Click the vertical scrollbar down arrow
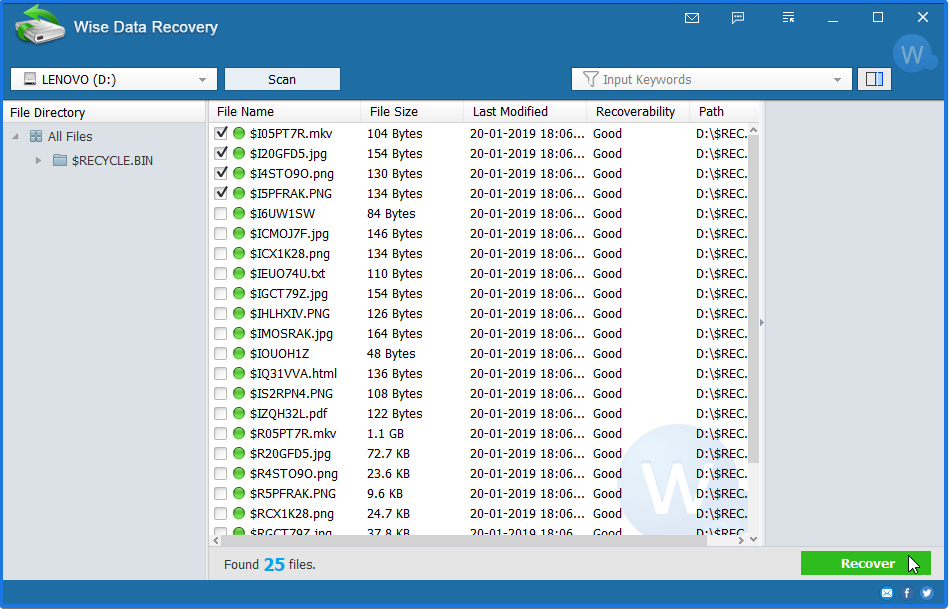 754,539
